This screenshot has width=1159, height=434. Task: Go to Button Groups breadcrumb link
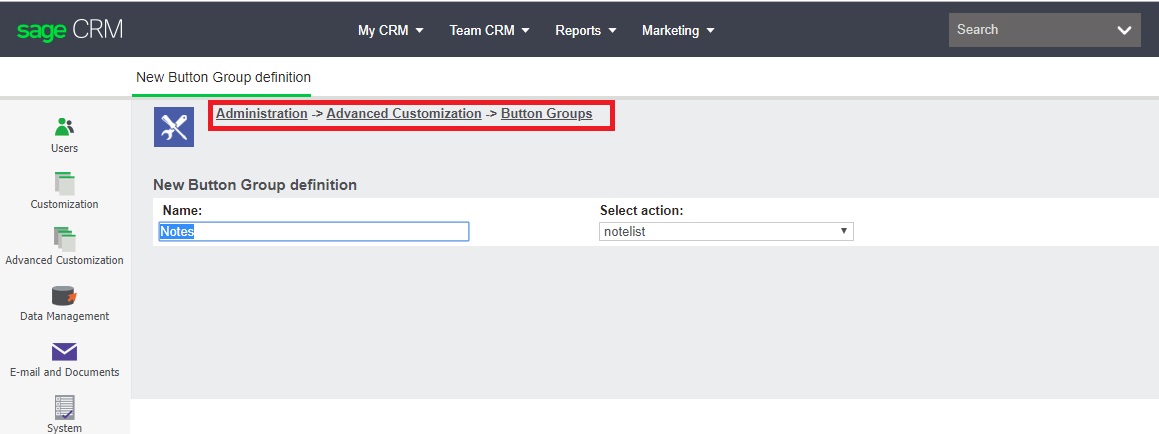(546, 114)
